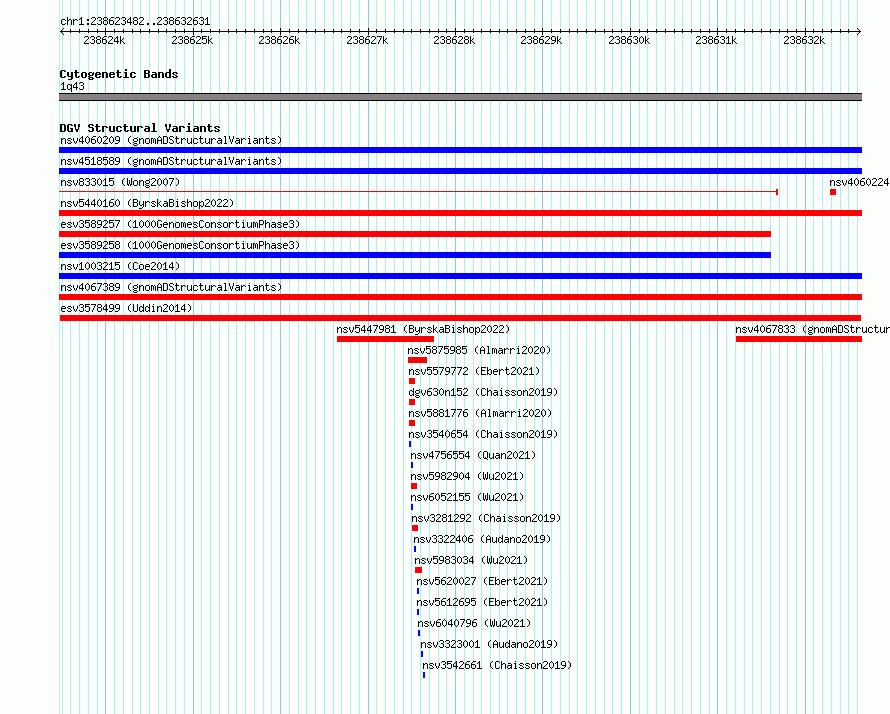890x714 pixels.
Task: Click the blue bar under nsv1003215
Action: (x=460, y=276)
